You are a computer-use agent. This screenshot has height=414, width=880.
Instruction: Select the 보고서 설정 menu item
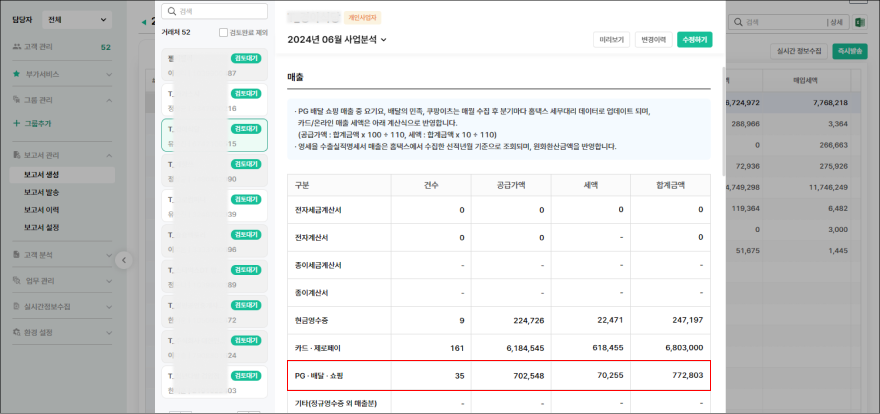tap(42, 227)
